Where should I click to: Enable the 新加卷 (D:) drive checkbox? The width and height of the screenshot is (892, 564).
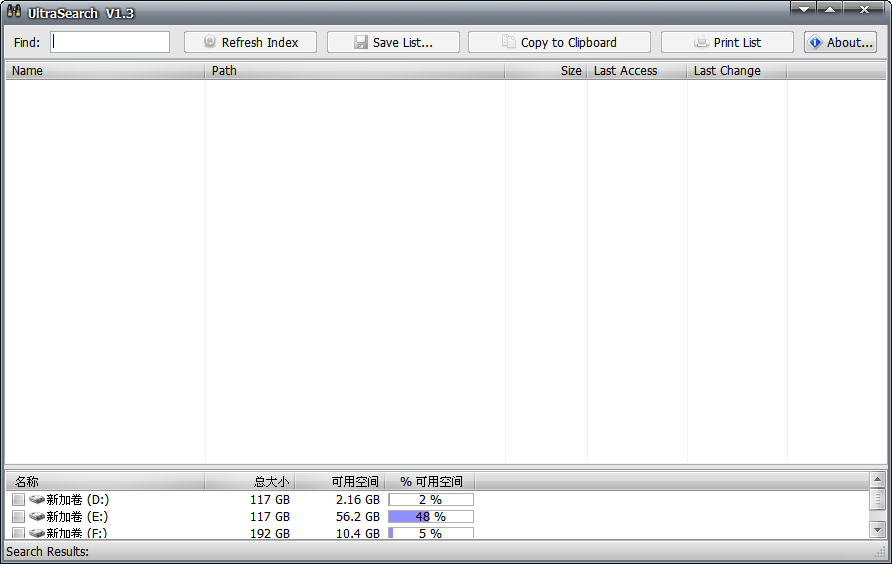coord(19,500)
